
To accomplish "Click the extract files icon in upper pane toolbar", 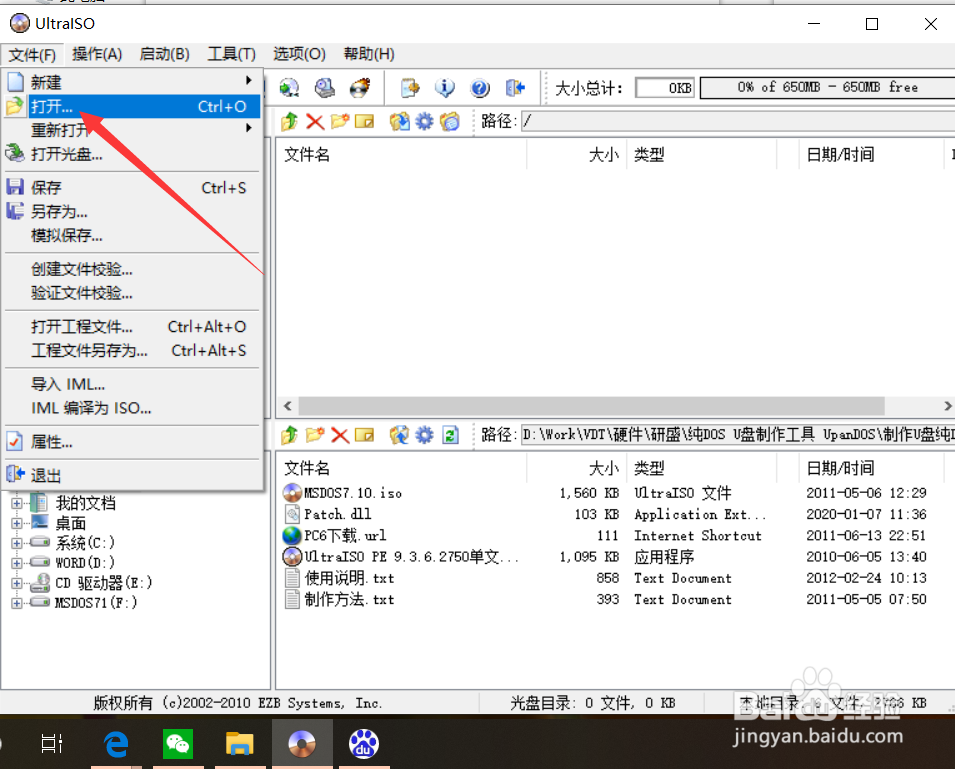I will (400, 121).
